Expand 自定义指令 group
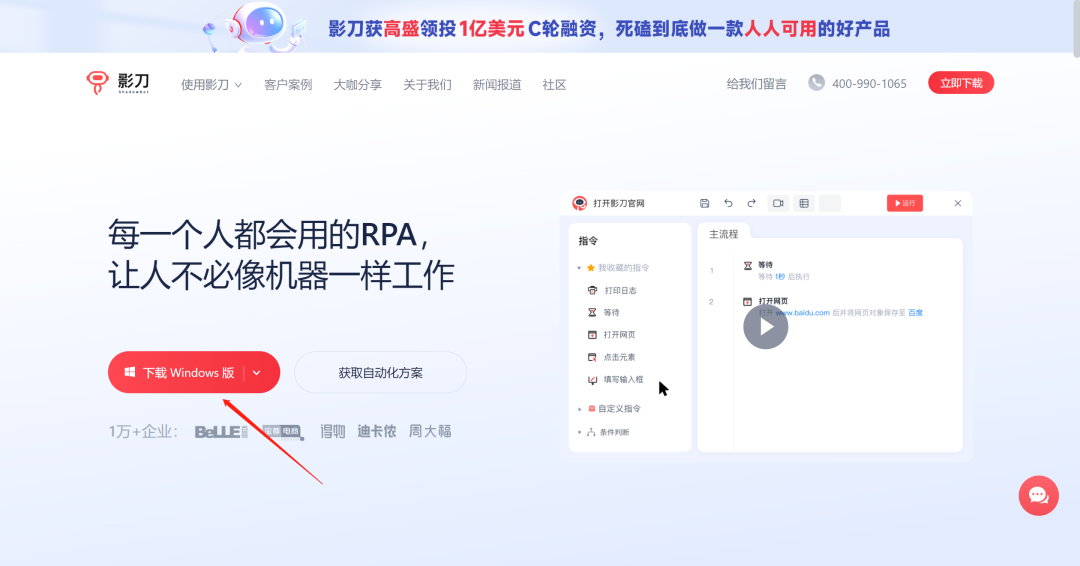 (579, 409)
